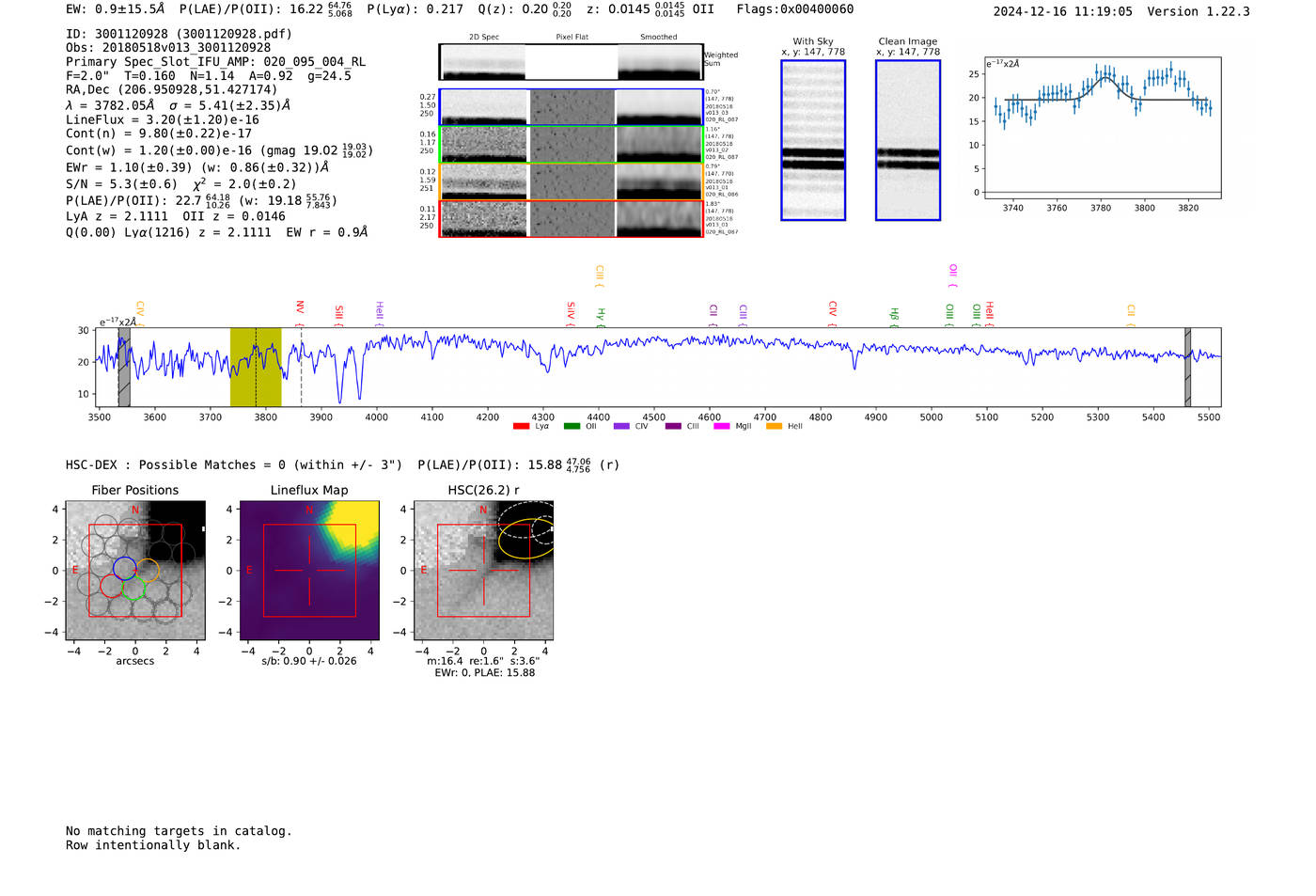Click the 'ID: 3001120928 (3001120928.pdf)' line
The height and width of the screenshot is (896, 1316).
[x=179, y=34]
